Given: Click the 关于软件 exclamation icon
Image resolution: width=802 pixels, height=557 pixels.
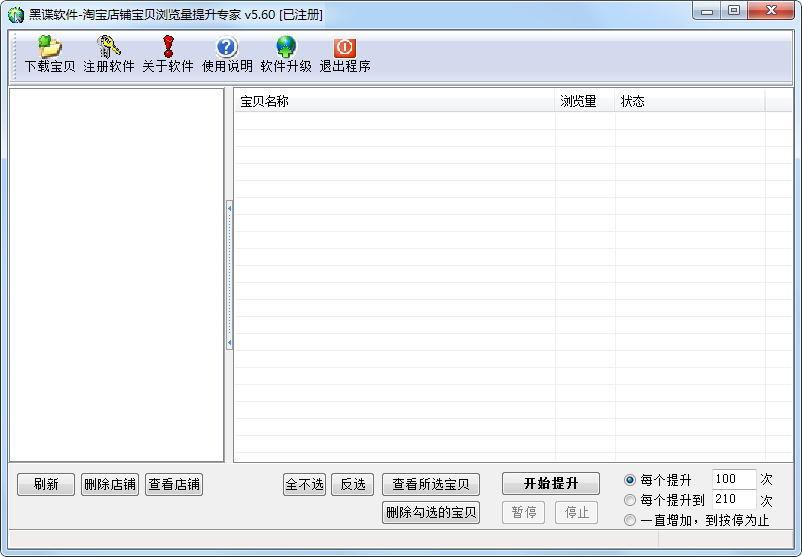Looking at the screenshot, I should pos(167,47).
